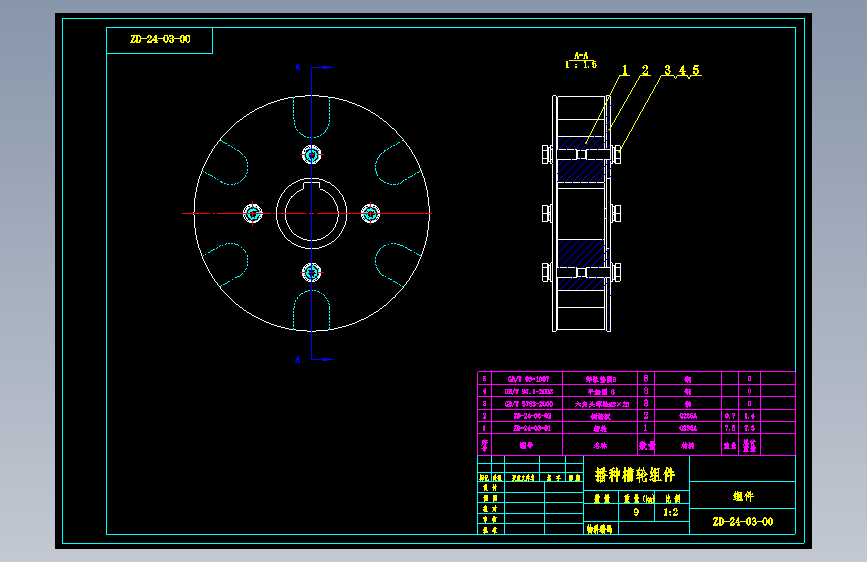Select the bottom bolt hole on the wheel

[311, 272]
